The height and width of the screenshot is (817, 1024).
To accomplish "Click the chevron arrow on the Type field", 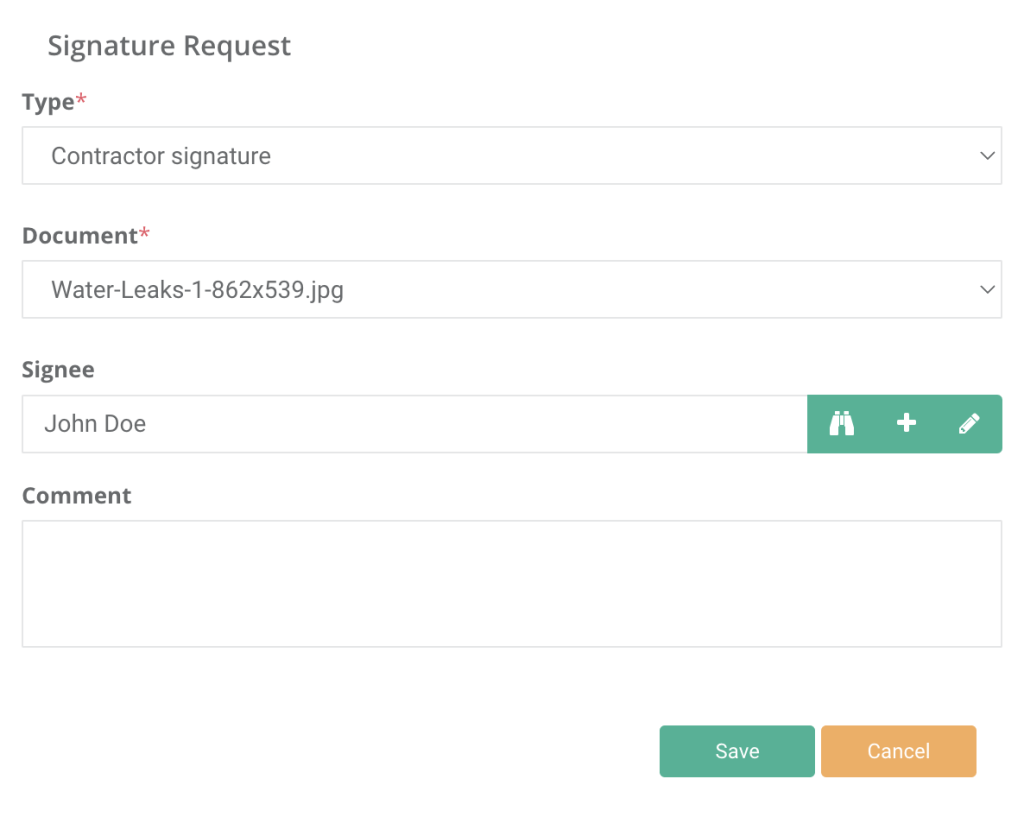I will coord(987,156).
